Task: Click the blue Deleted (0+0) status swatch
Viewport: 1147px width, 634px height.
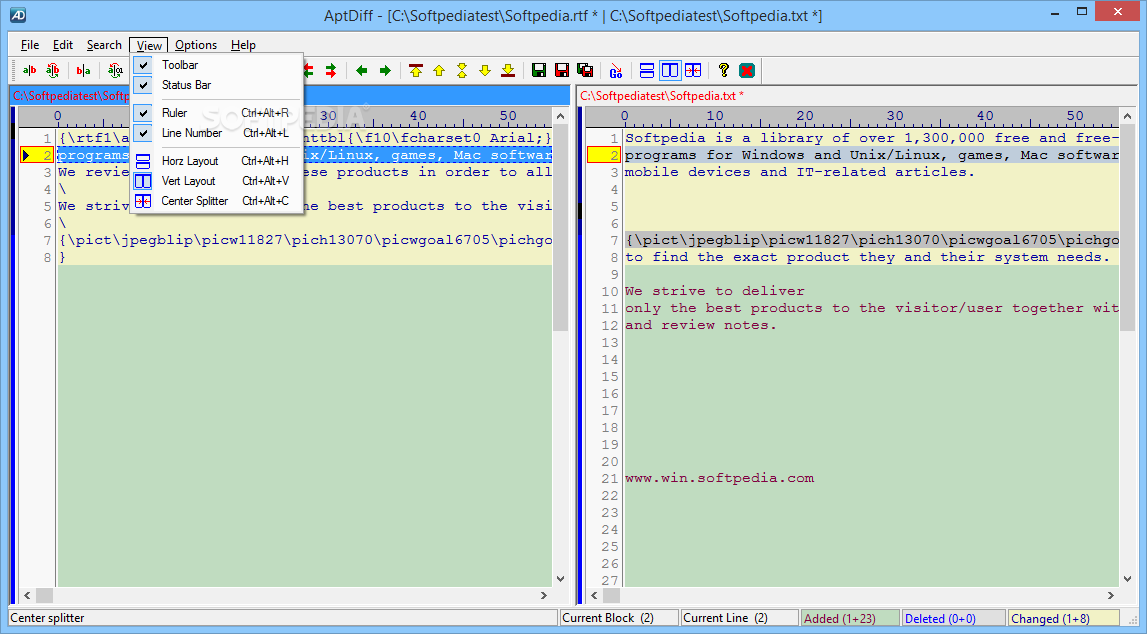Action: pyautogui.click(x=953, y=618)
